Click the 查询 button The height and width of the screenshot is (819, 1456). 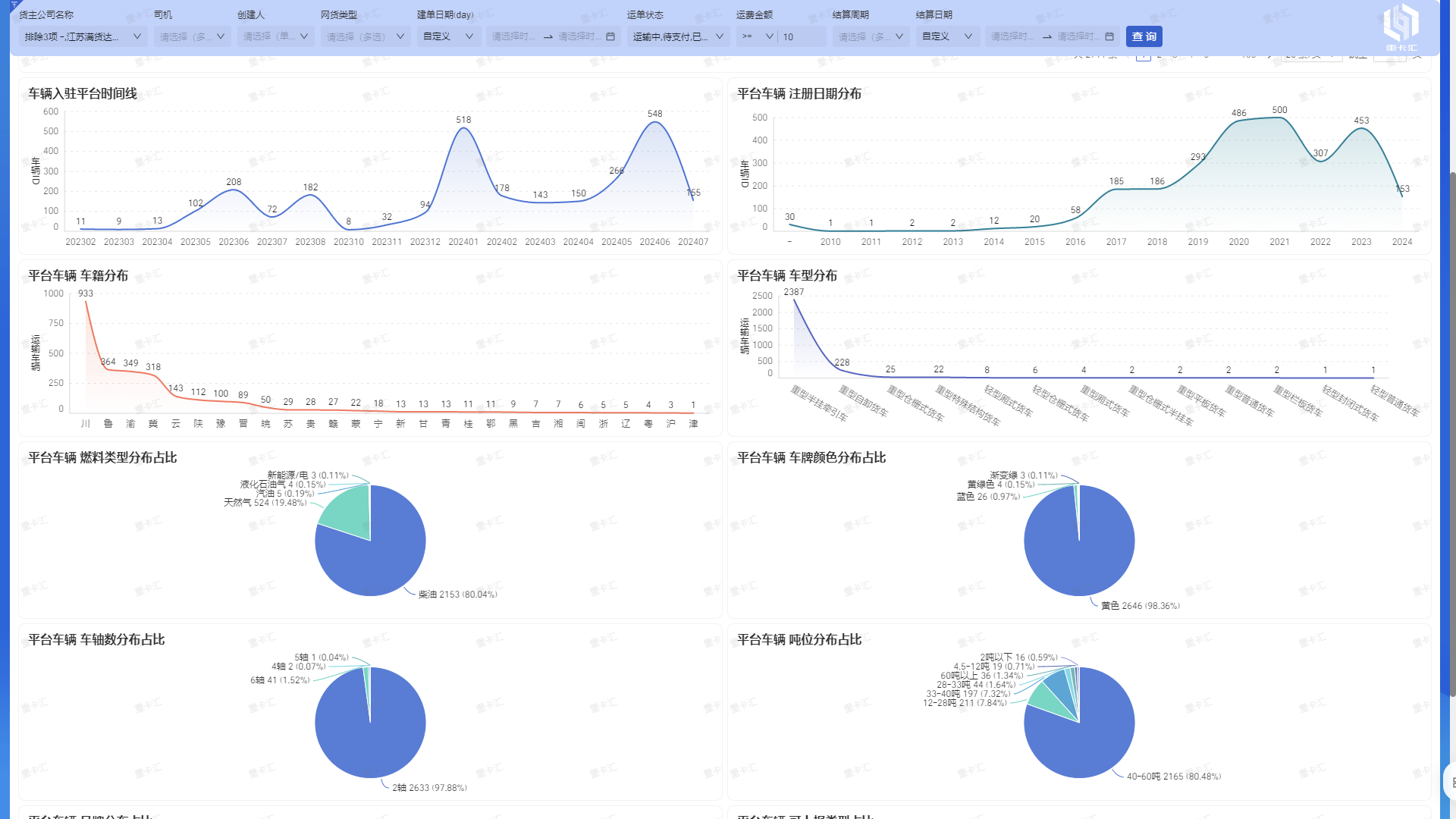(1144, 36)
